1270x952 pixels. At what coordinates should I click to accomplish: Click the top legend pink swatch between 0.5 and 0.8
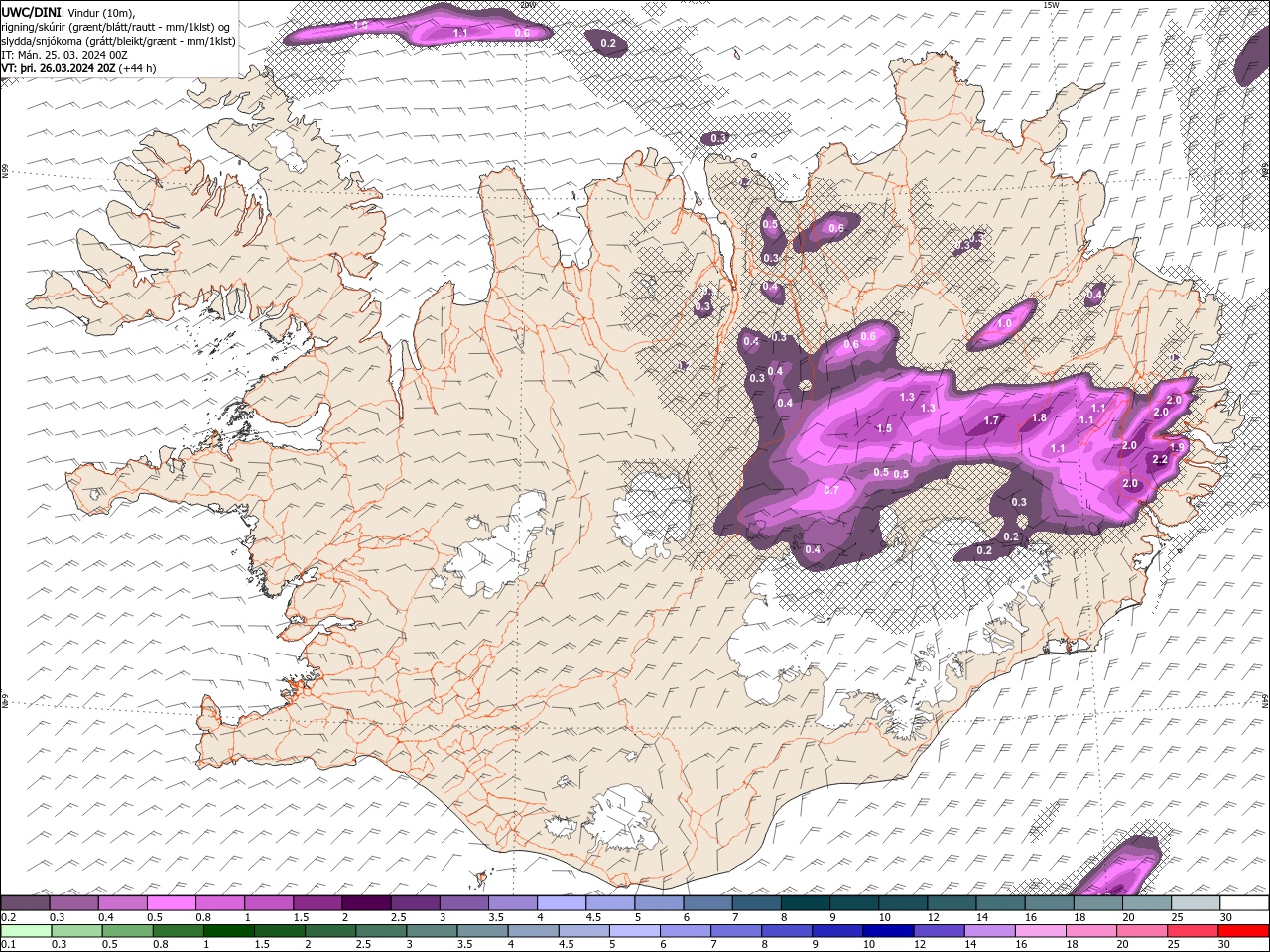[171, 903]
